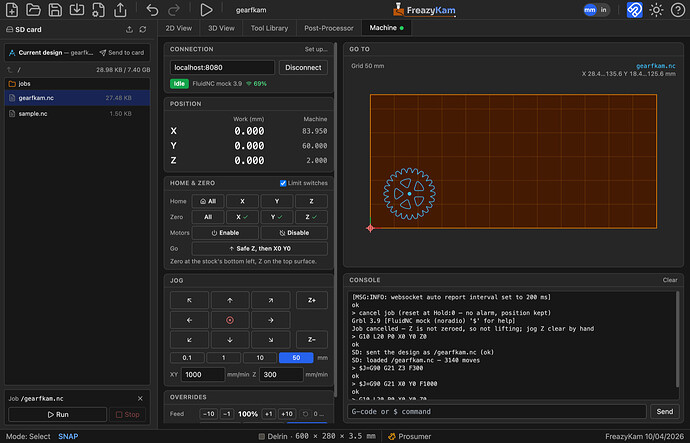Switch to the 2D View tab
This screenshot has height=443, width=690.
pyautogui.click(x=179, y=28)
